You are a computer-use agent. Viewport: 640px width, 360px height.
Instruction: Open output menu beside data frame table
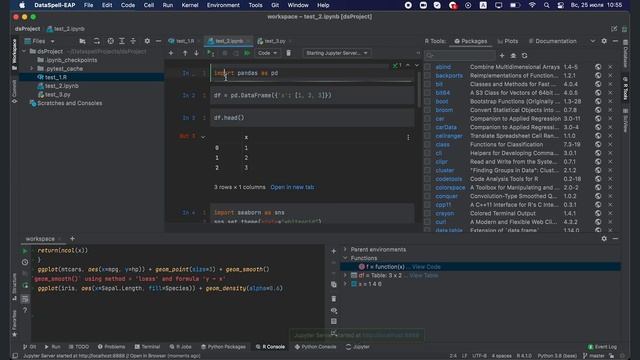click(x=408, y=138)
